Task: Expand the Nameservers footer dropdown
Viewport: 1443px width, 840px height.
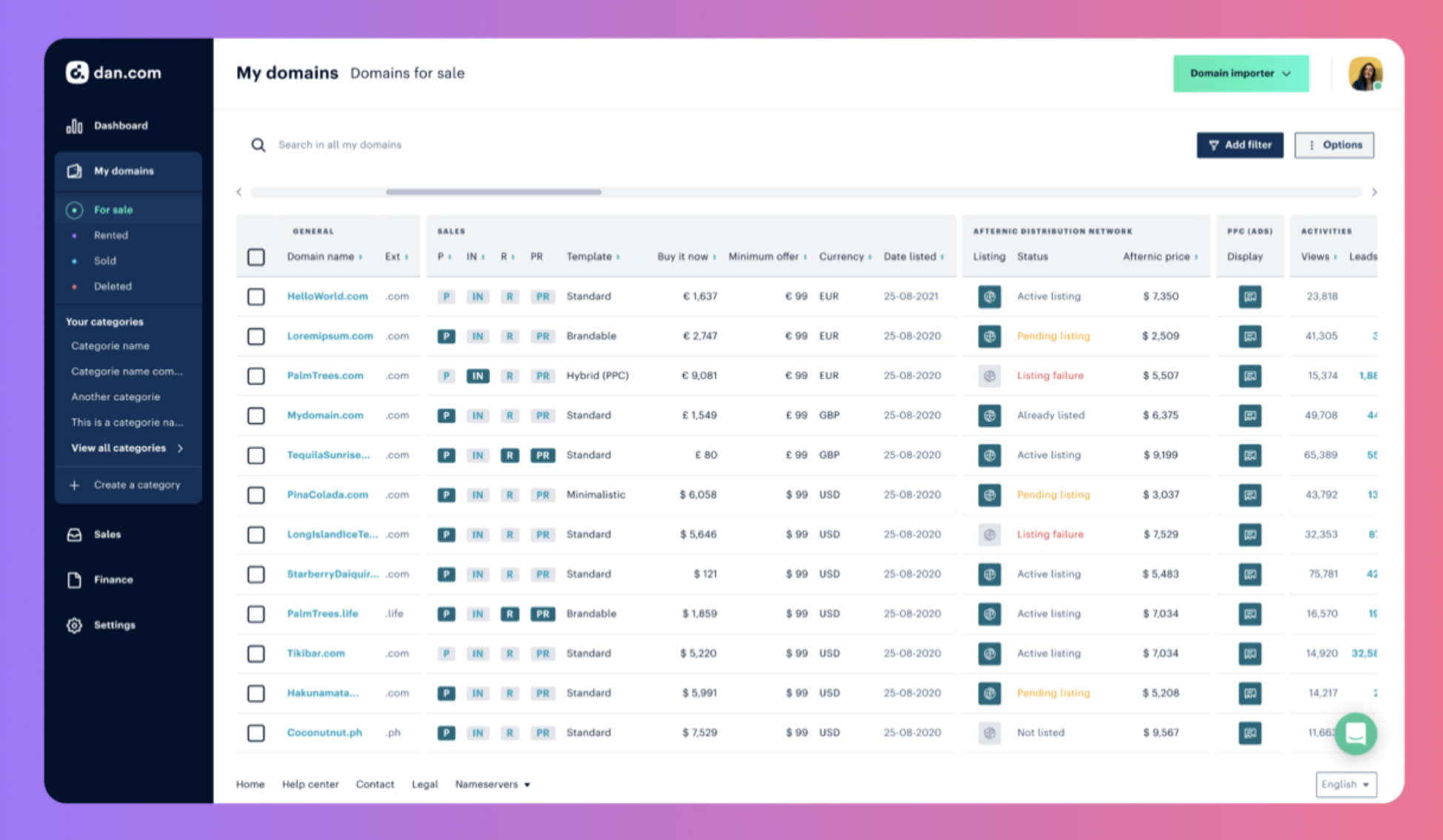Action: [493, 784]
